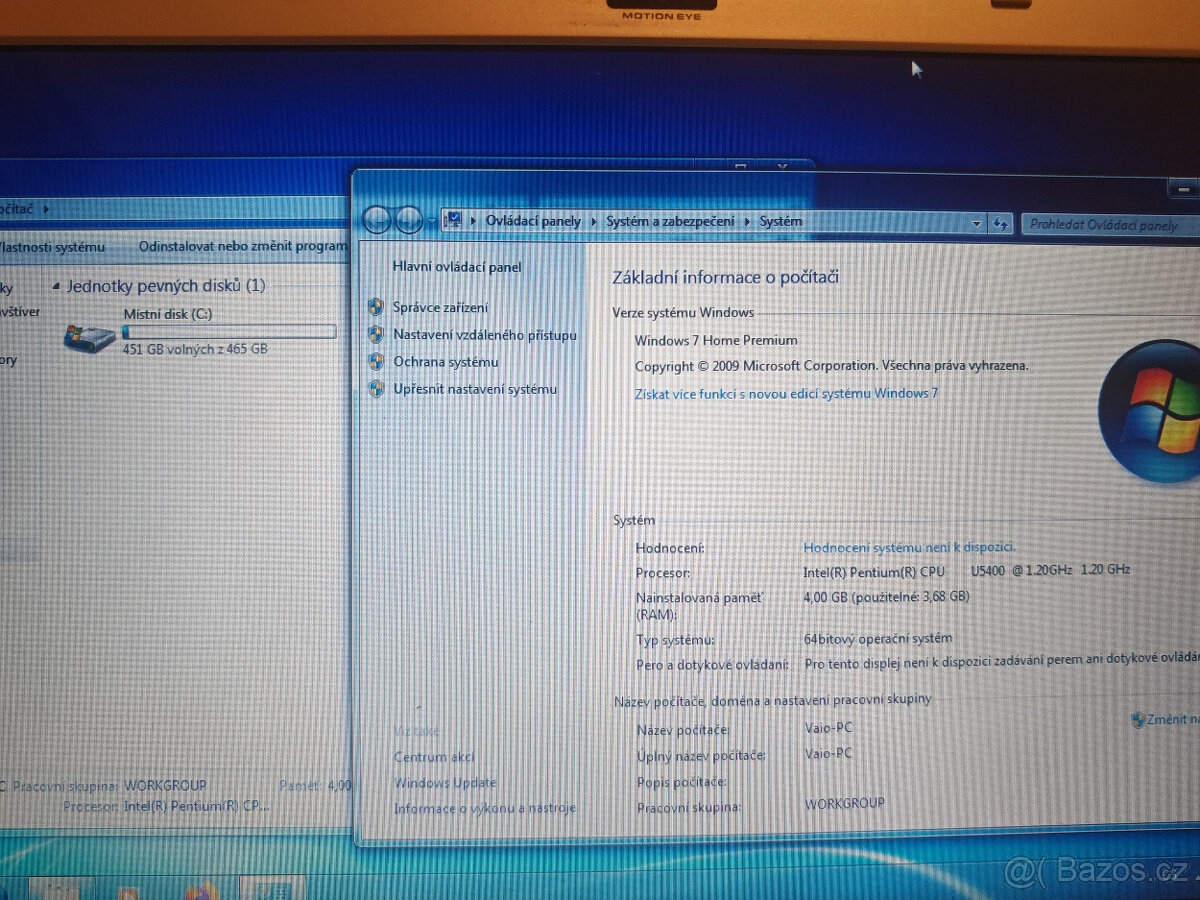Click Hodnocení systému není k dispozici link

(909, 547)
